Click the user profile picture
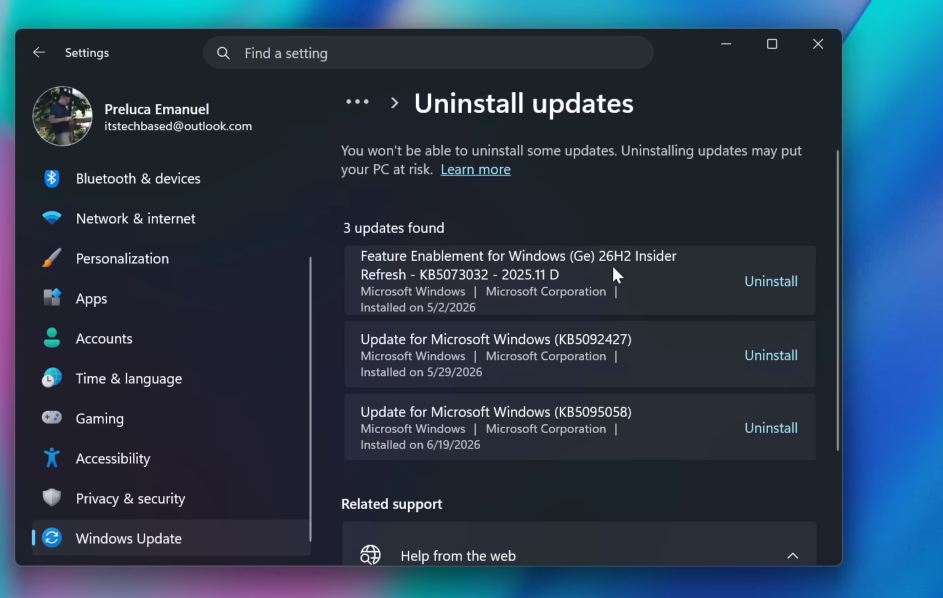 point(63,116)
